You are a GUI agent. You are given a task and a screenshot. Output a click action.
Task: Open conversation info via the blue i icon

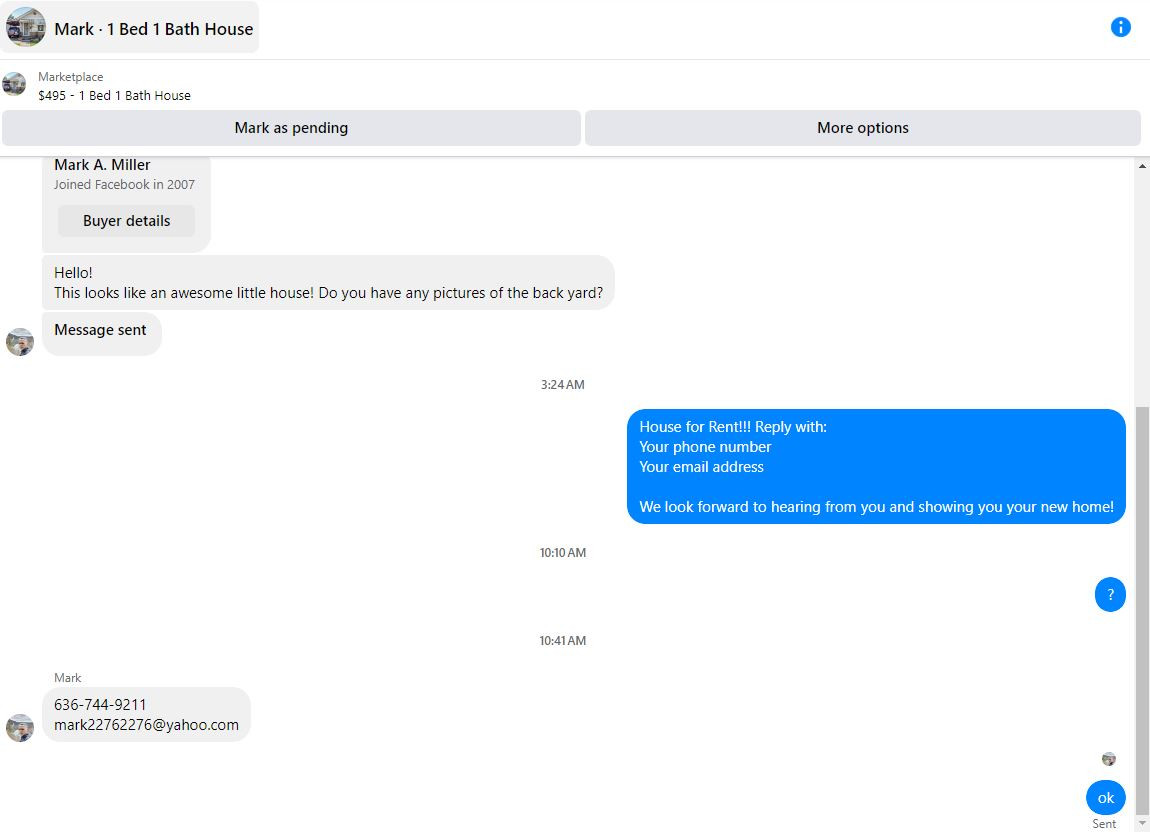[x=1120, y=27]
